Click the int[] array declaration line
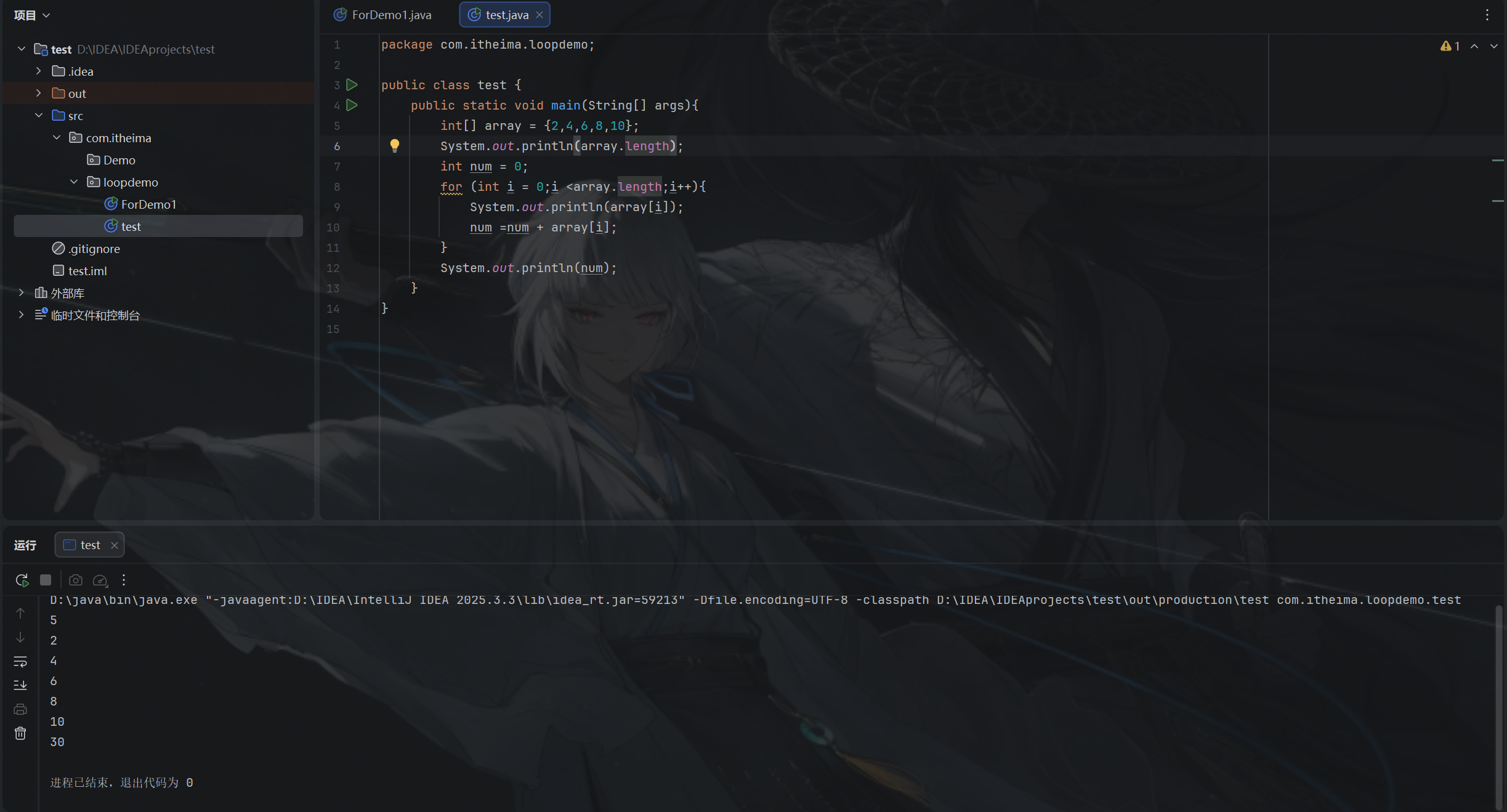This screenshot has width=1507, height=812. 539,126
